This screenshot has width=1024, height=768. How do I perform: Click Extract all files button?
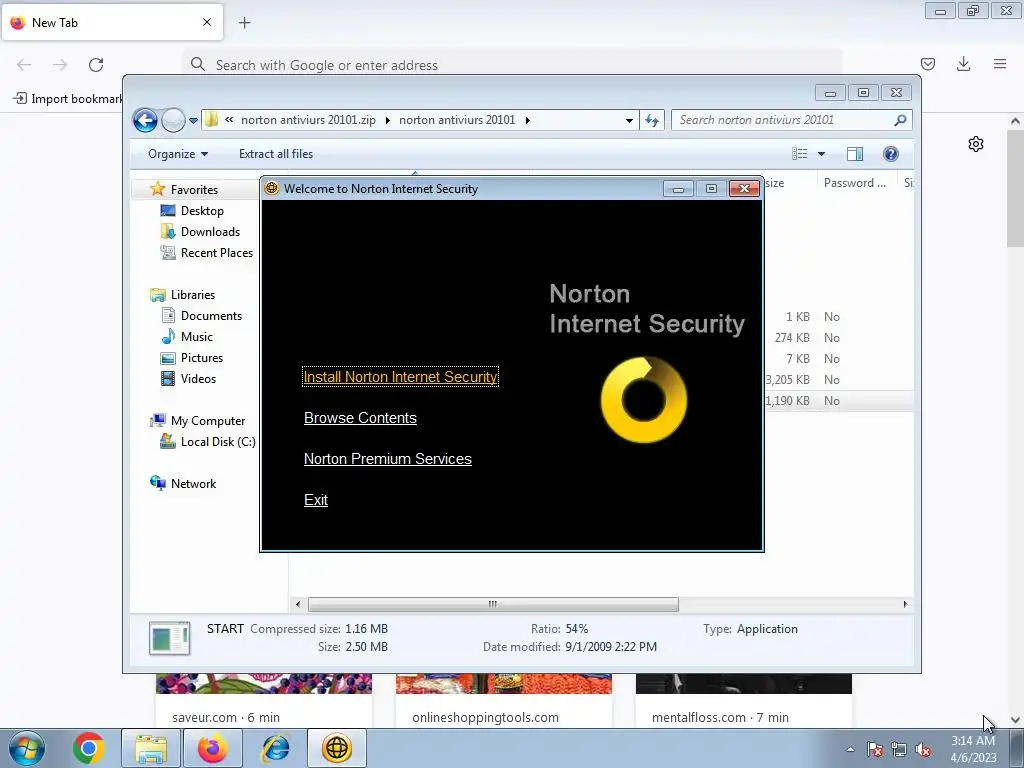[x=276, y=154]
